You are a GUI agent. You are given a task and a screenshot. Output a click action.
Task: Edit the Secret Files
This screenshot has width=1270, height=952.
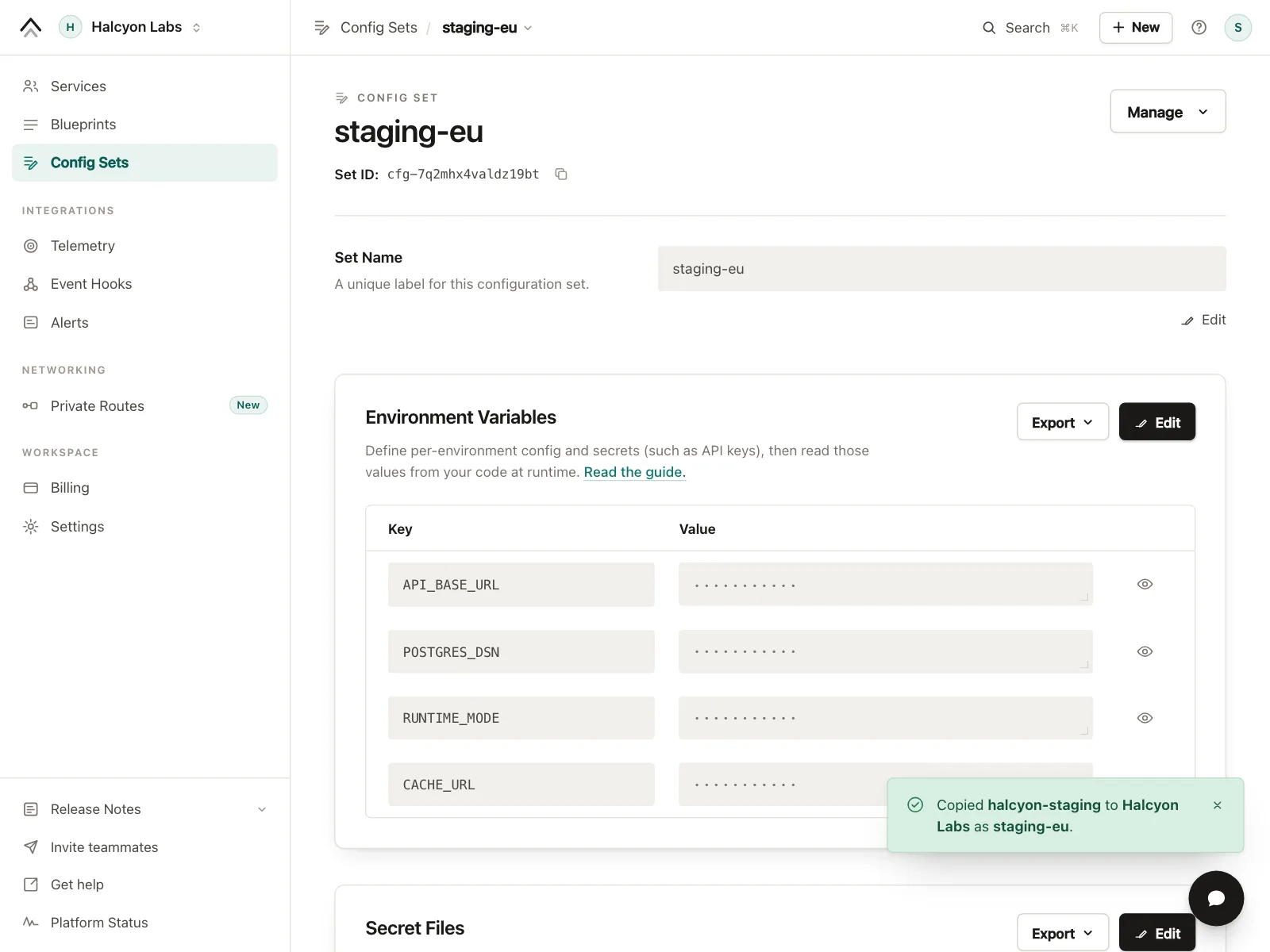click(1157, 933)
